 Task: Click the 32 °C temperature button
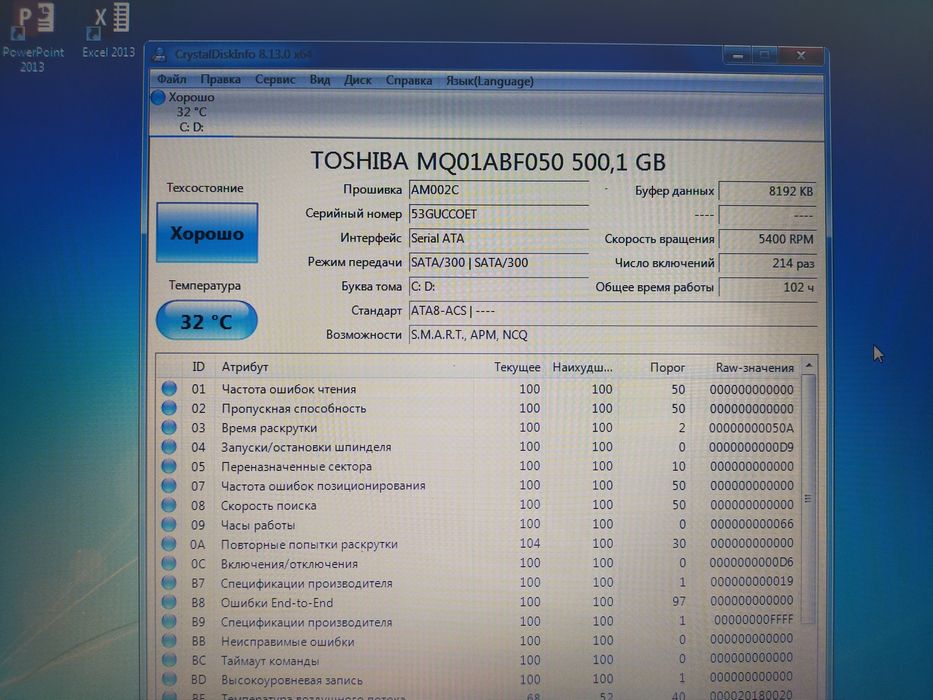[206, 321]
